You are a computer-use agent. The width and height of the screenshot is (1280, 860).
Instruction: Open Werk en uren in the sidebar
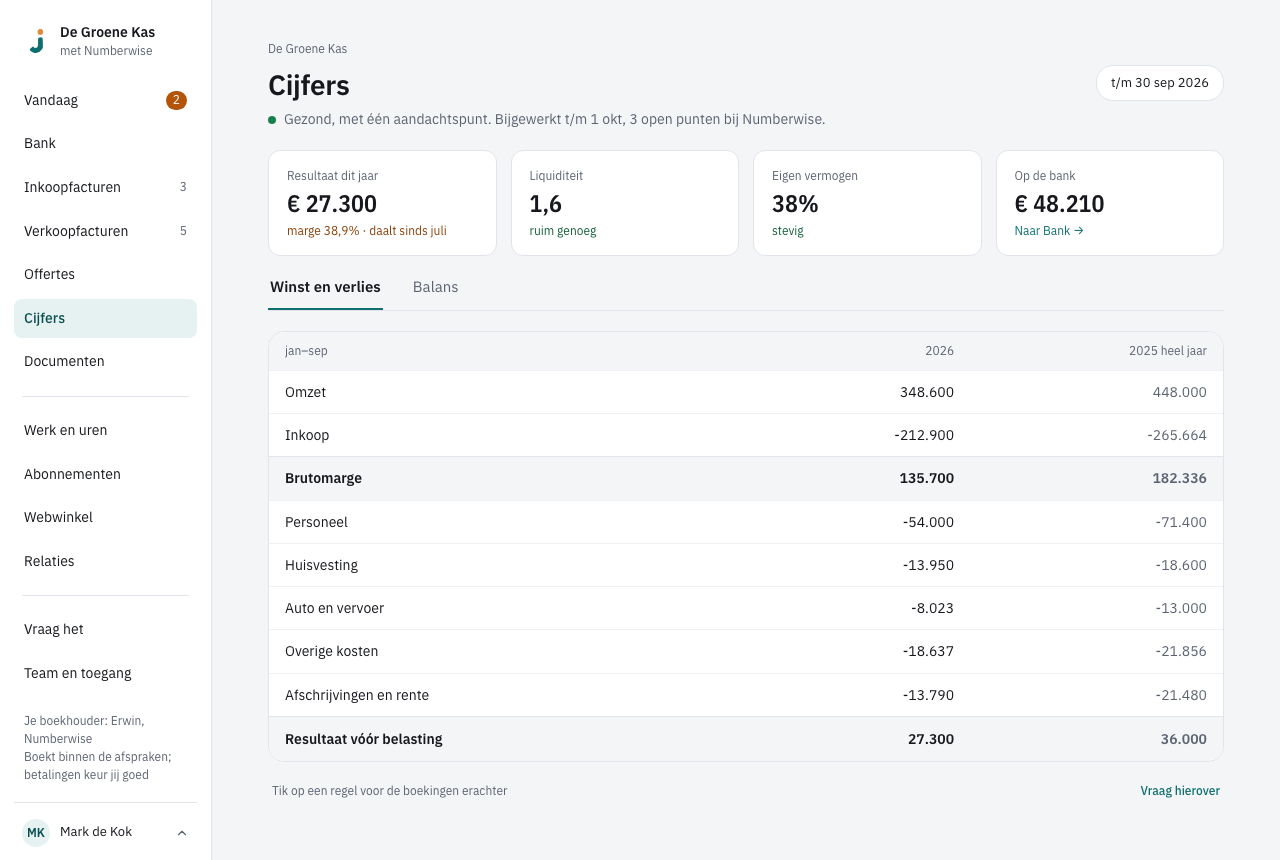pyautogui.click(x=105, y=430)
